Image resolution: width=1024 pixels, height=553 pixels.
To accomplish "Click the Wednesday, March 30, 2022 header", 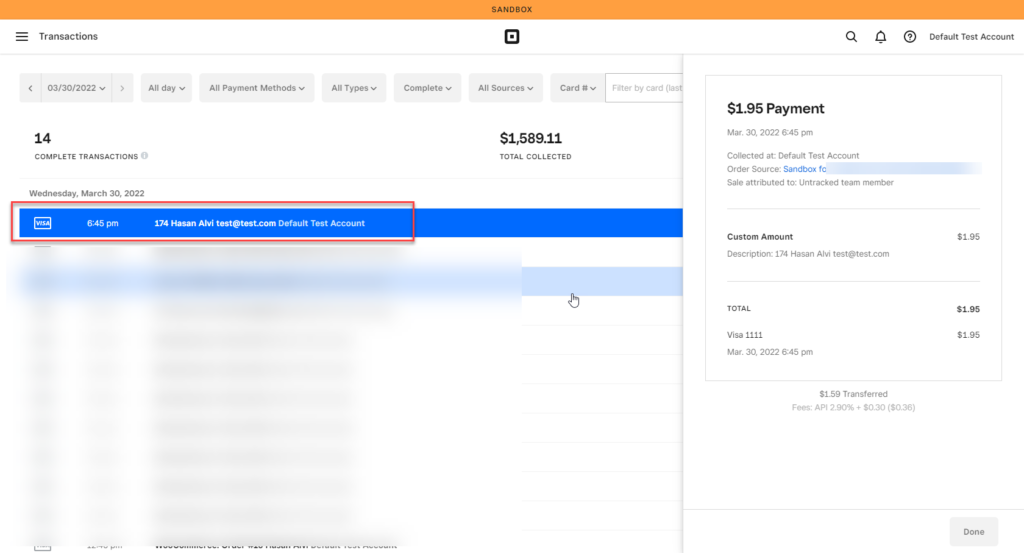I will tap(86, 193).
